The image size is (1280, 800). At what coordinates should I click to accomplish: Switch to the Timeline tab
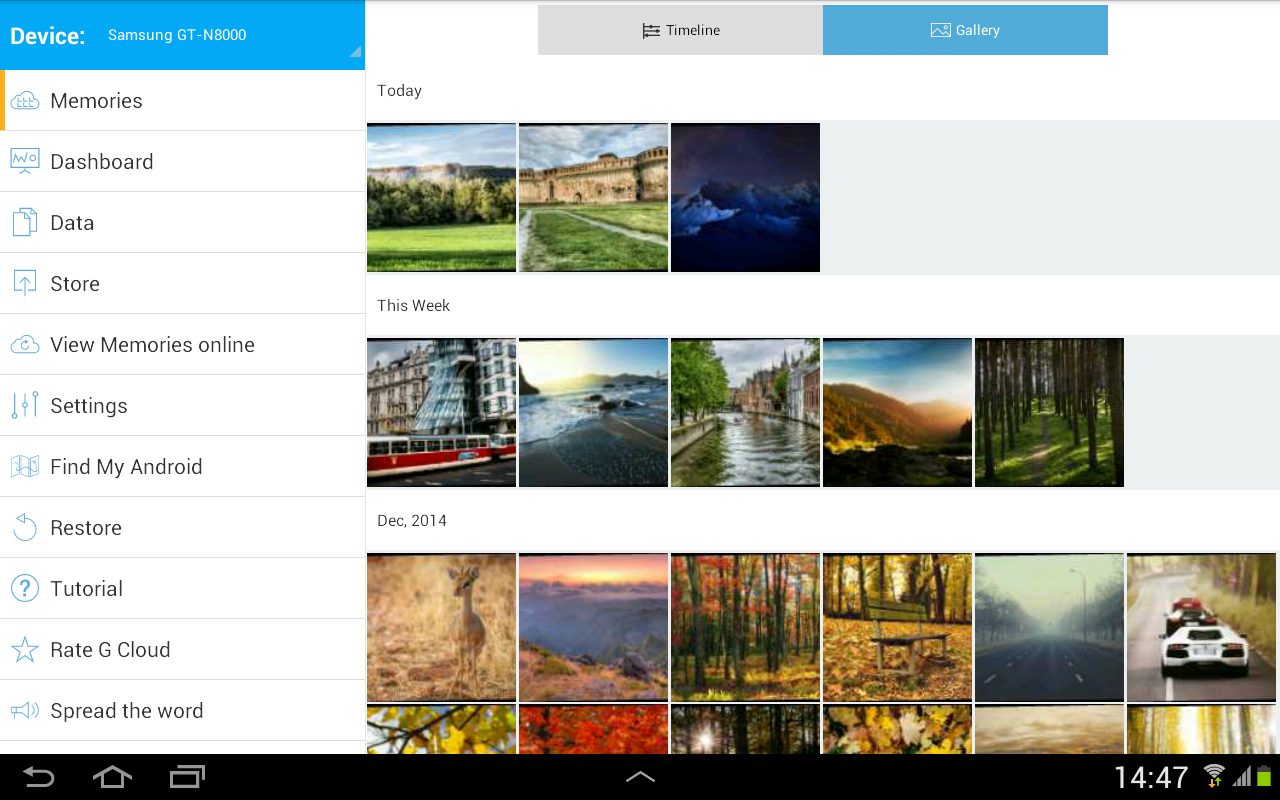click(680, 30)
